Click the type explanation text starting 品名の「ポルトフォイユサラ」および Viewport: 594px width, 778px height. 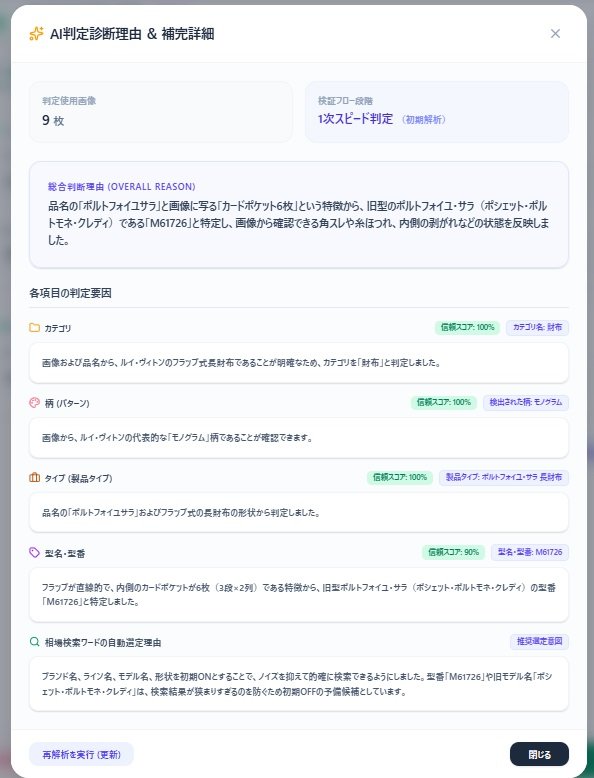point(181,513)
